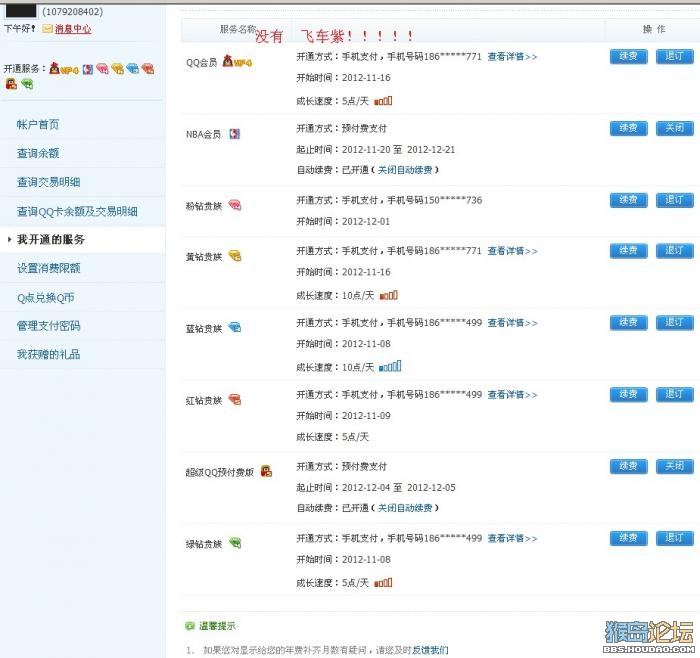Click 续费 for 红钻贵族

629,394
